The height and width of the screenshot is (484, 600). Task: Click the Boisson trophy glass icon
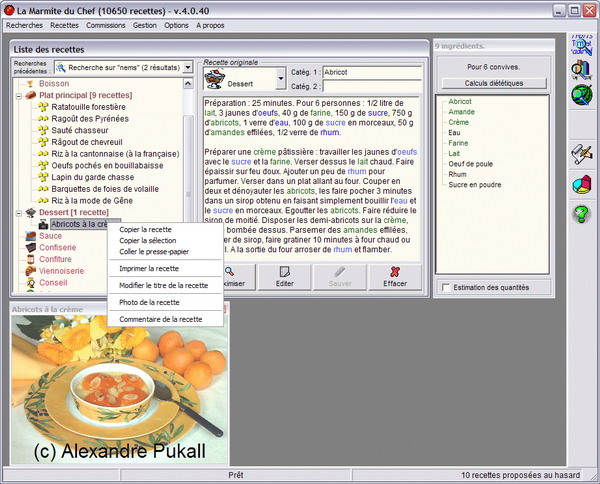[31, 83]
